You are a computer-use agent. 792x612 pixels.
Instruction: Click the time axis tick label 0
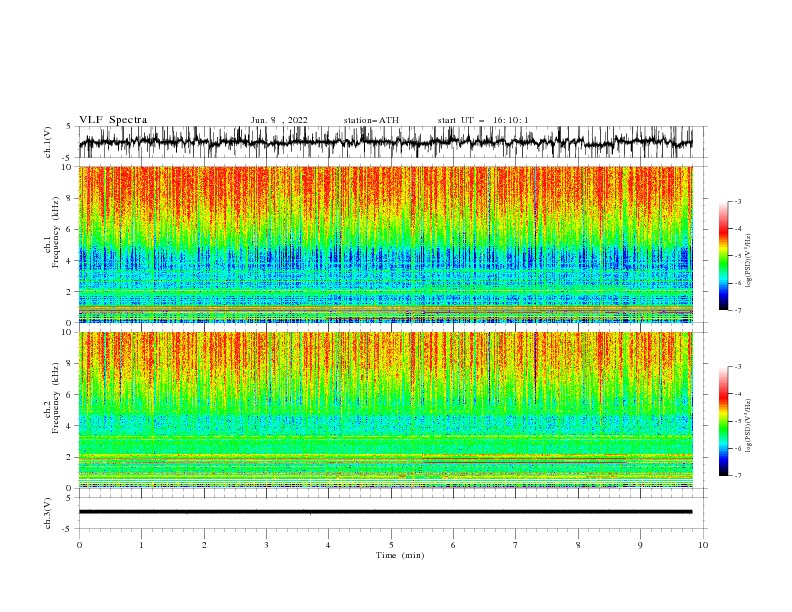[x=79, y=545]
